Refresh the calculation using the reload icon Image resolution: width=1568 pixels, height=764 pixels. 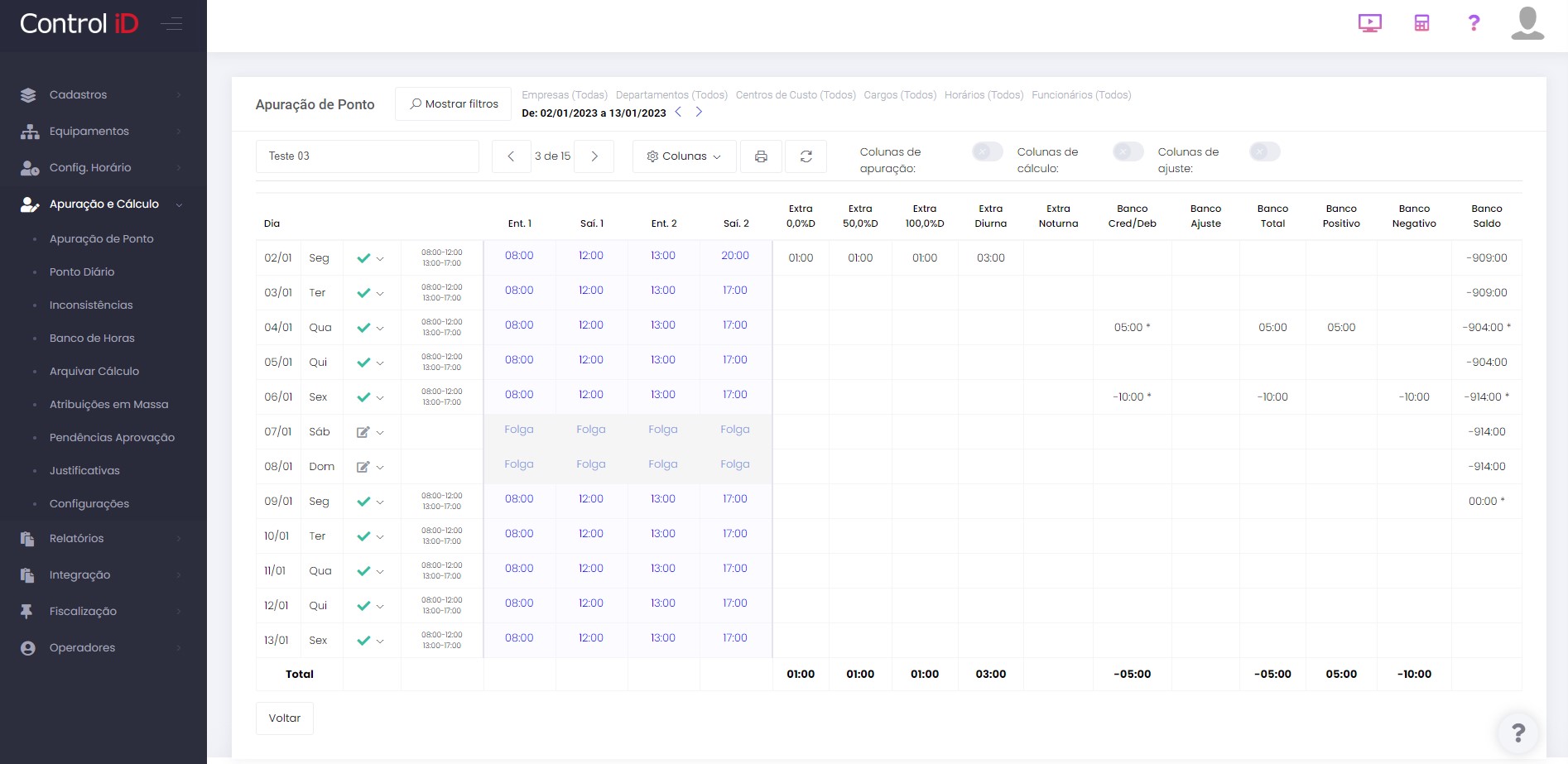(806, 156)
